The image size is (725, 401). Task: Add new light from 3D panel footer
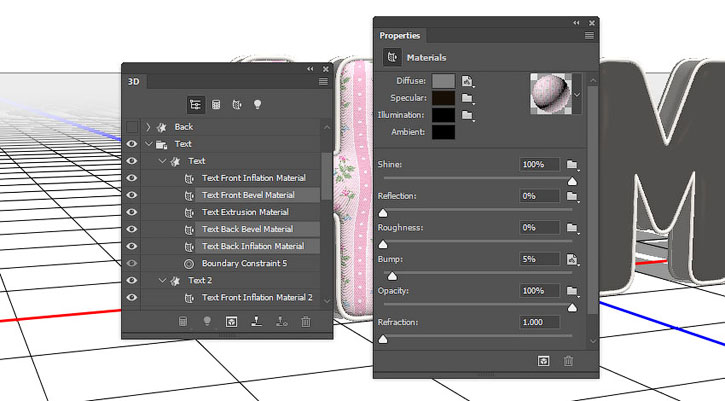207,321
